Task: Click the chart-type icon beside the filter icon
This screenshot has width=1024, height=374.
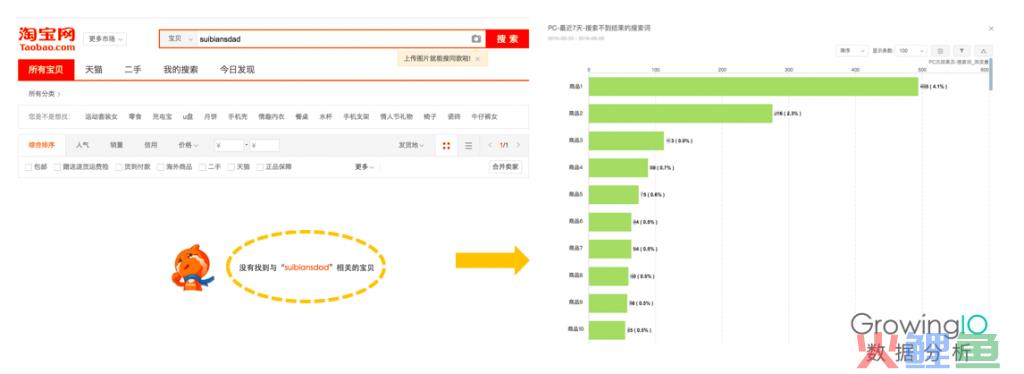Action: coord(984,50)
